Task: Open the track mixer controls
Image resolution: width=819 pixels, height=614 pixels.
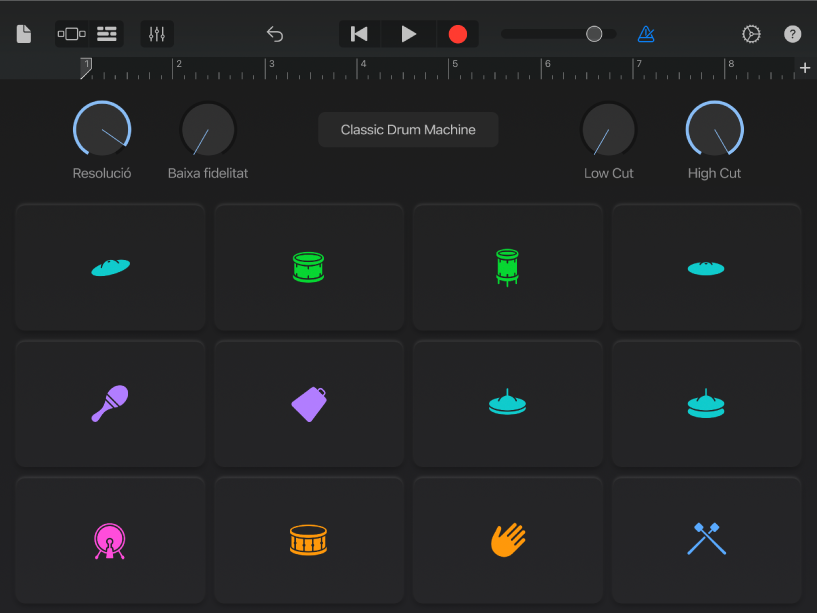Action: tap(157, 33)
